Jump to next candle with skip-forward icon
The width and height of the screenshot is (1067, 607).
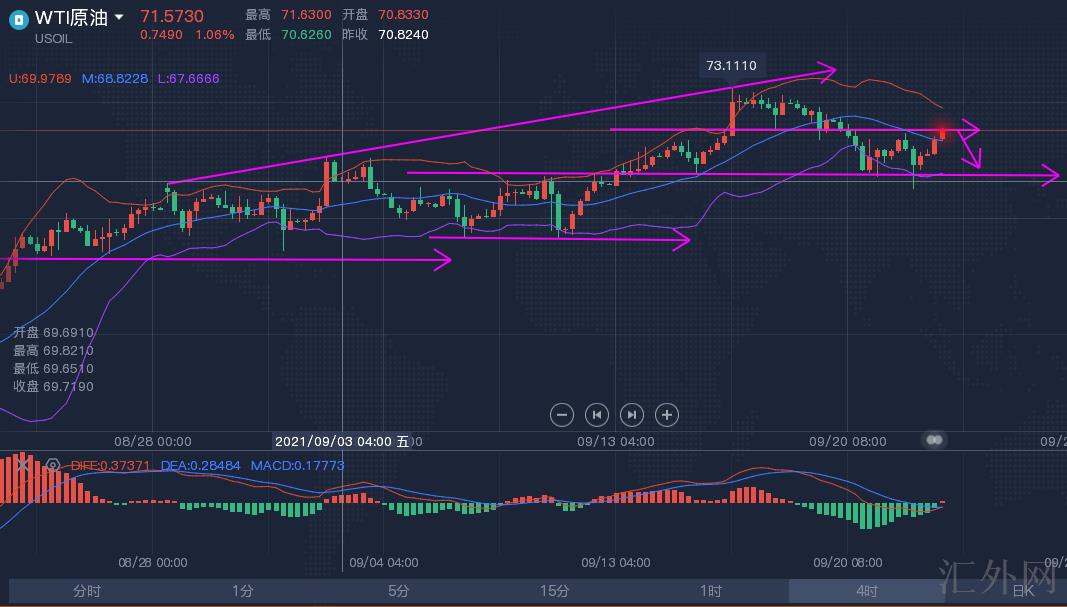coord(632,414)
